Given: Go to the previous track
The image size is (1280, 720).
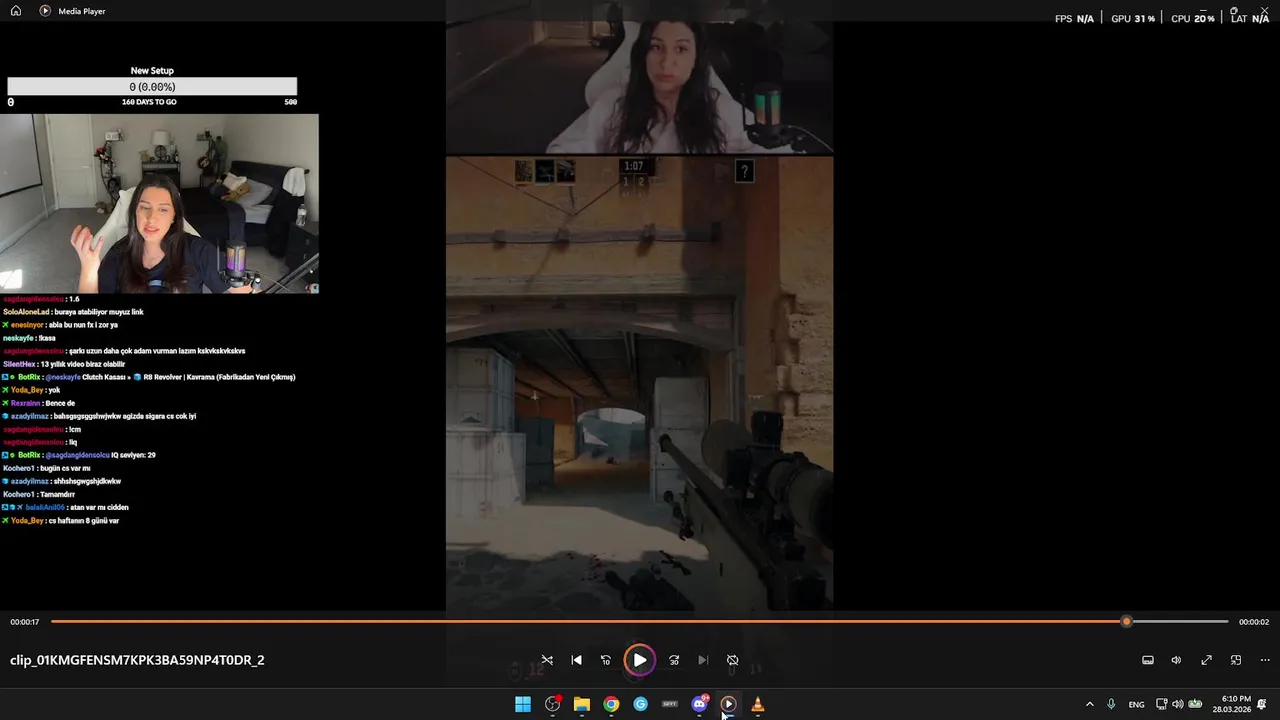Looking at the screenshot, I should tap(576, 660).
